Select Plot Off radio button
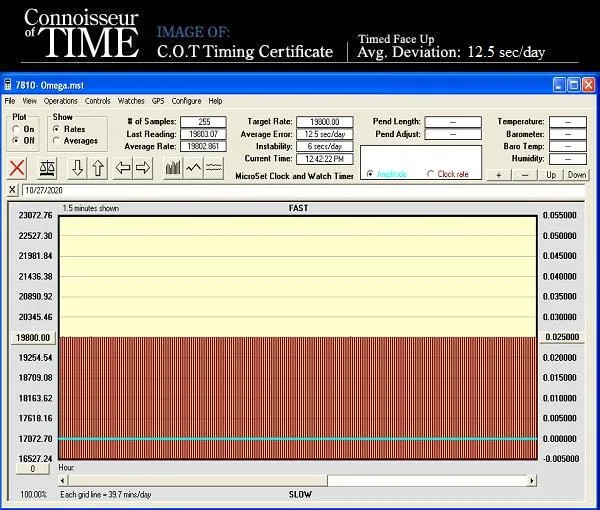This screenshot has width=600, height=510. (x=16, y=140)
